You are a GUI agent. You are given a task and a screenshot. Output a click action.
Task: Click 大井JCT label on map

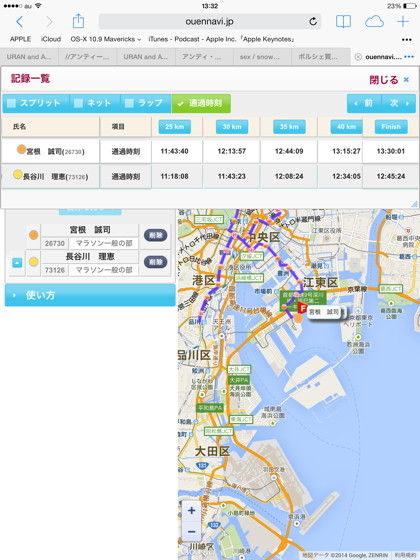[239, 369]
